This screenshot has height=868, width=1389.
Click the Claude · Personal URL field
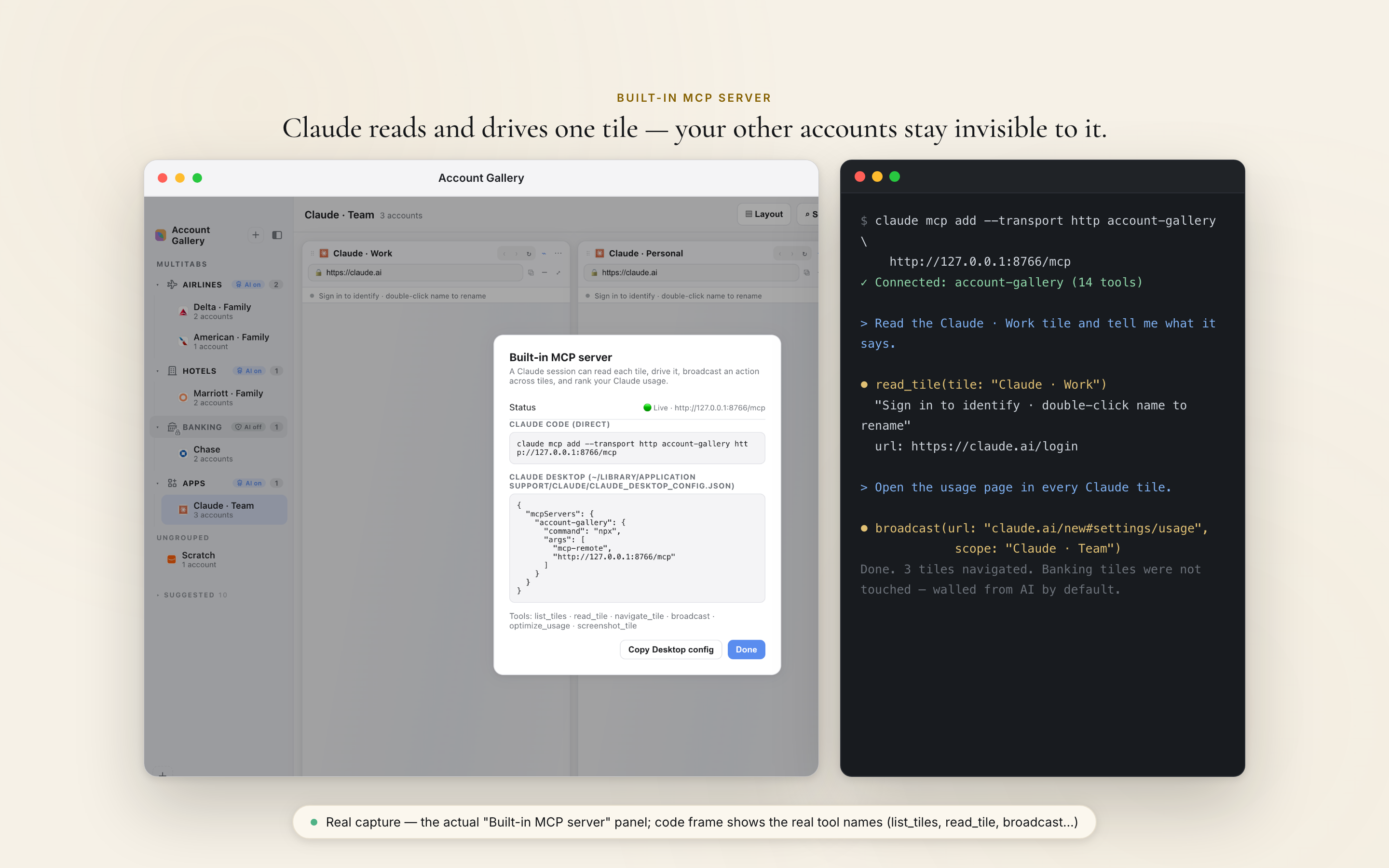coord(691,272)
